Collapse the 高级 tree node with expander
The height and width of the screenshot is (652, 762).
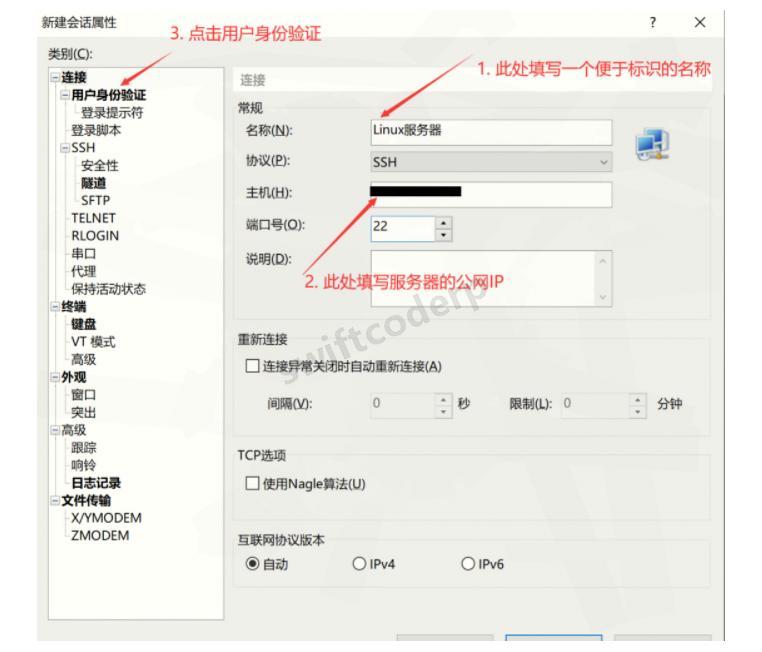tap(55, 430)
